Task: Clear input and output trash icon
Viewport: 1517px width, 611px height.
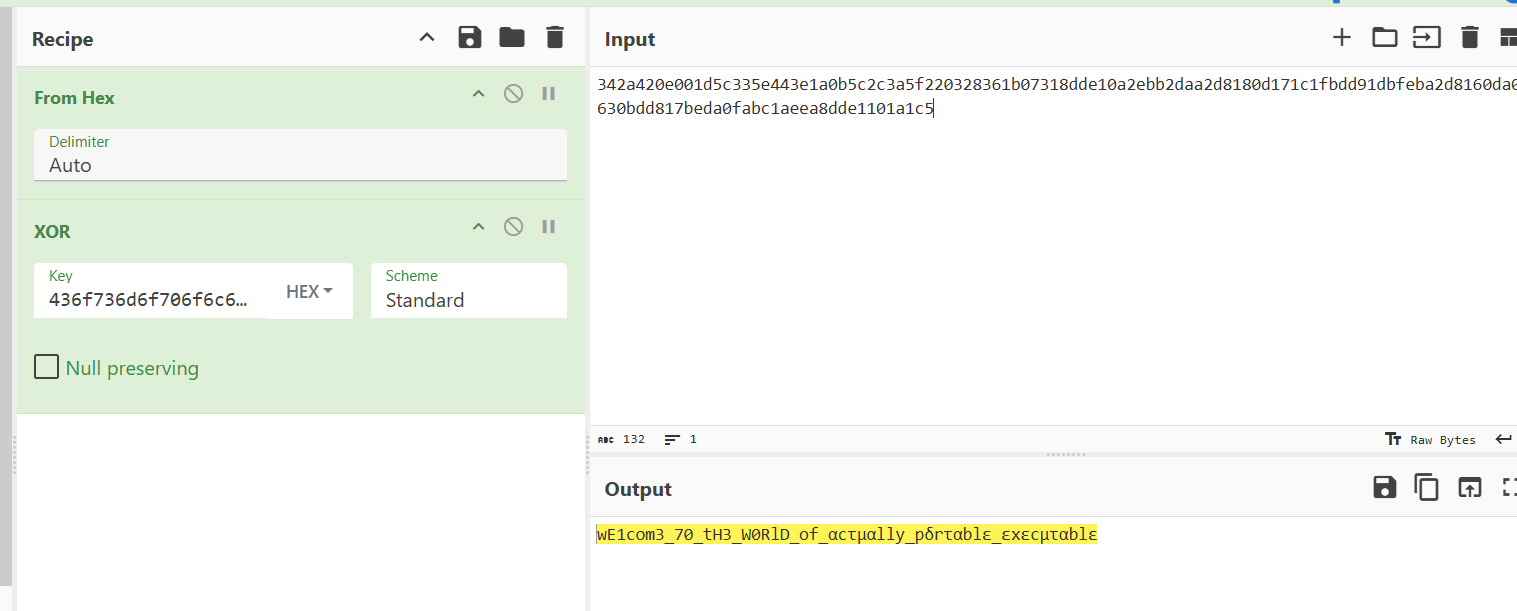Action: point(1469,38)
